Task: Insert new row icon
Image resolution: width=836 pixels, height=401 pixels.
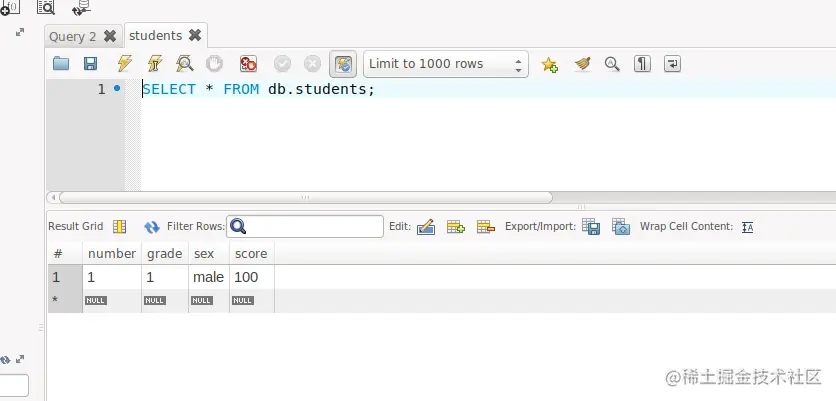Action: [x=456, y=227]
